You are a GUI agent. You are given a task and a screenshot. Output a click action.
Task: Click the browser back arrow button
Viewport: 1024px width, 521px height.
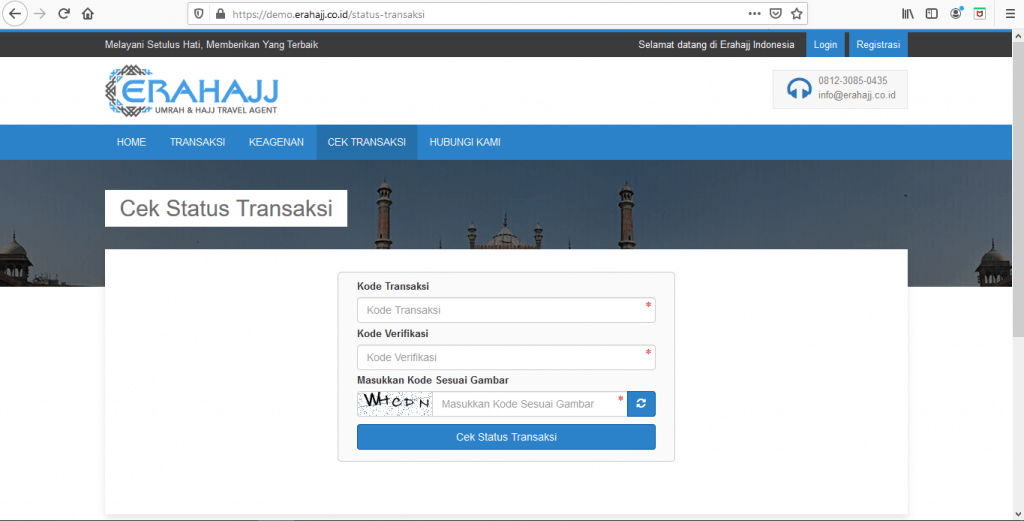click(x=15, y=14)
